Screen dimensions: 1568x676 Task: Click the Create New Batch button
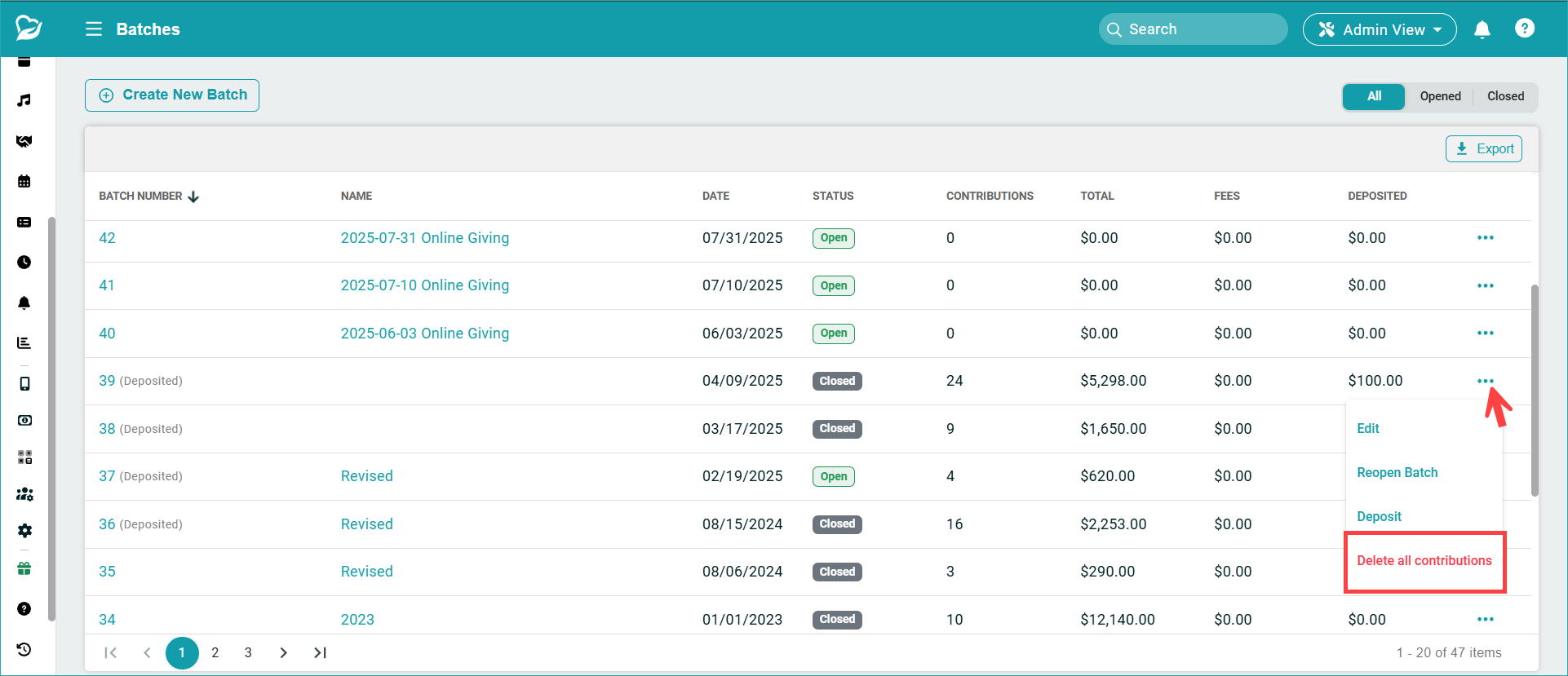pyautogui.click(x=172, y=95)
